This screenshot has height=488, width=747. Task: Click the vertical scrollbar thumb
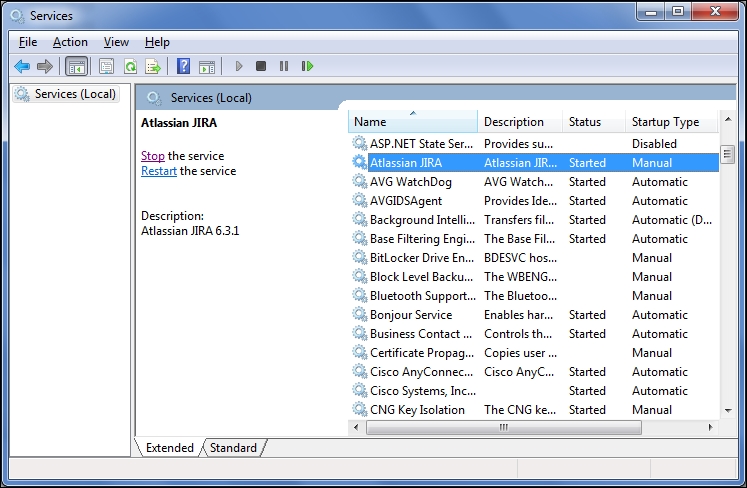pyautogui.click(x=727, y=154)
